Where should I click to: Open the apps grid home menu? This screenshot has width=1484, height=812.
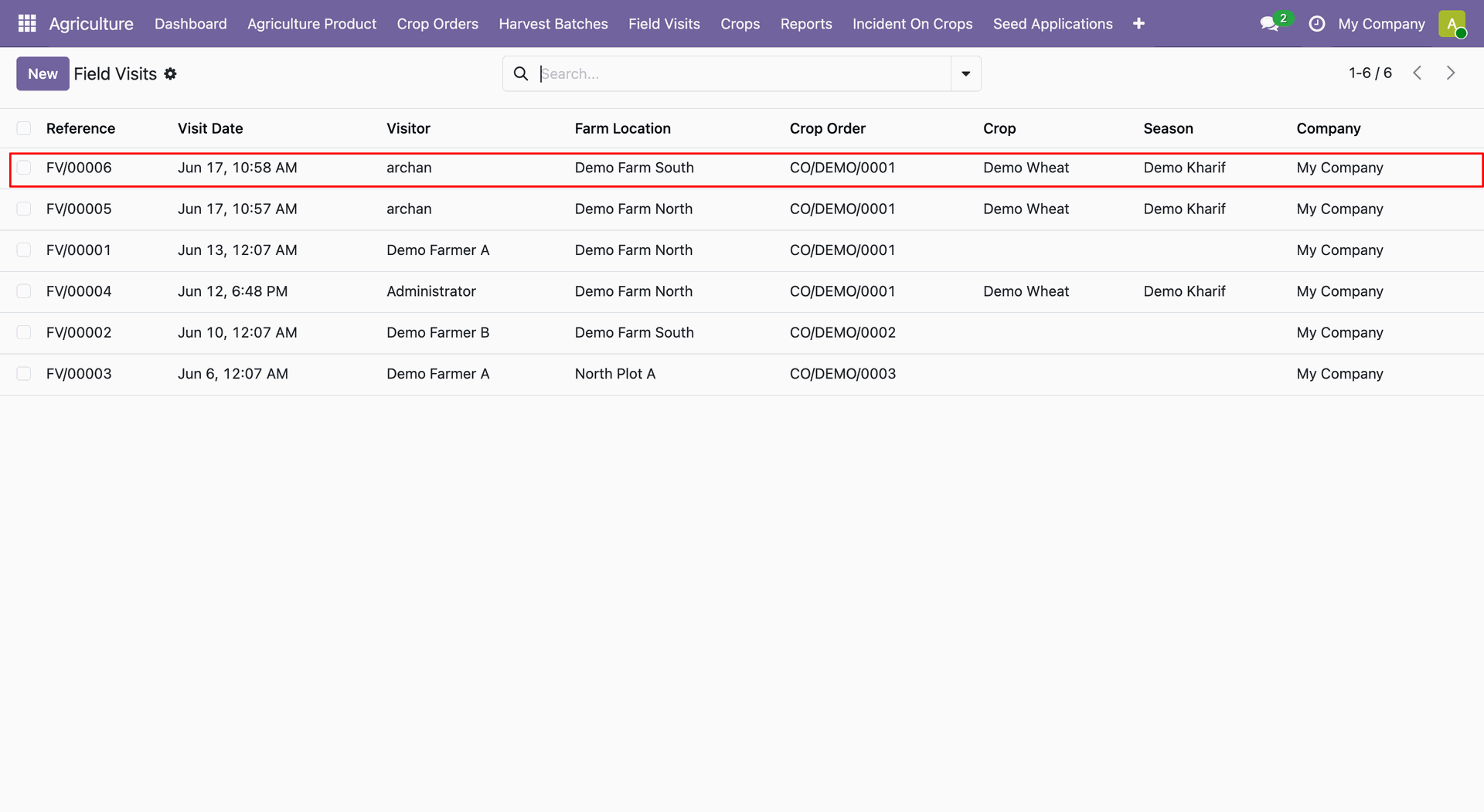[x=27, y=24]
